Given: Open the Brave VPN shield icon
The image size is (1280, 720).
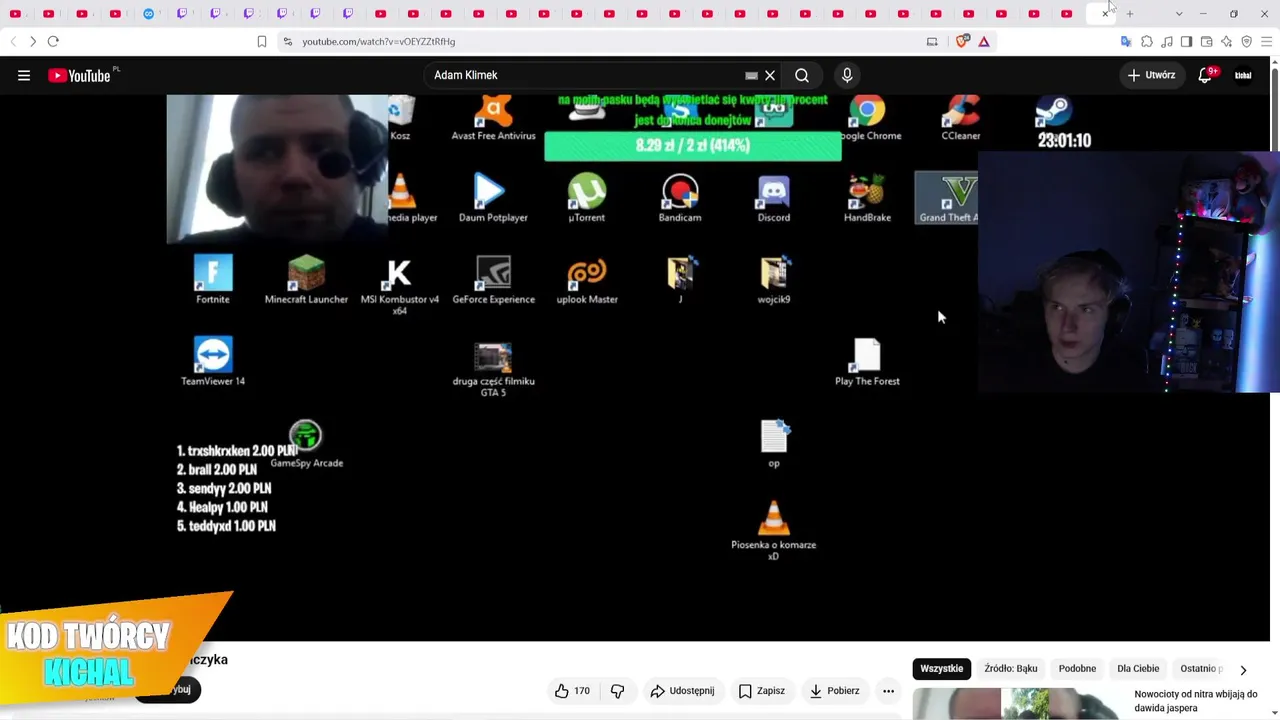Looking at the screenshot, I should coord(1246,41).
